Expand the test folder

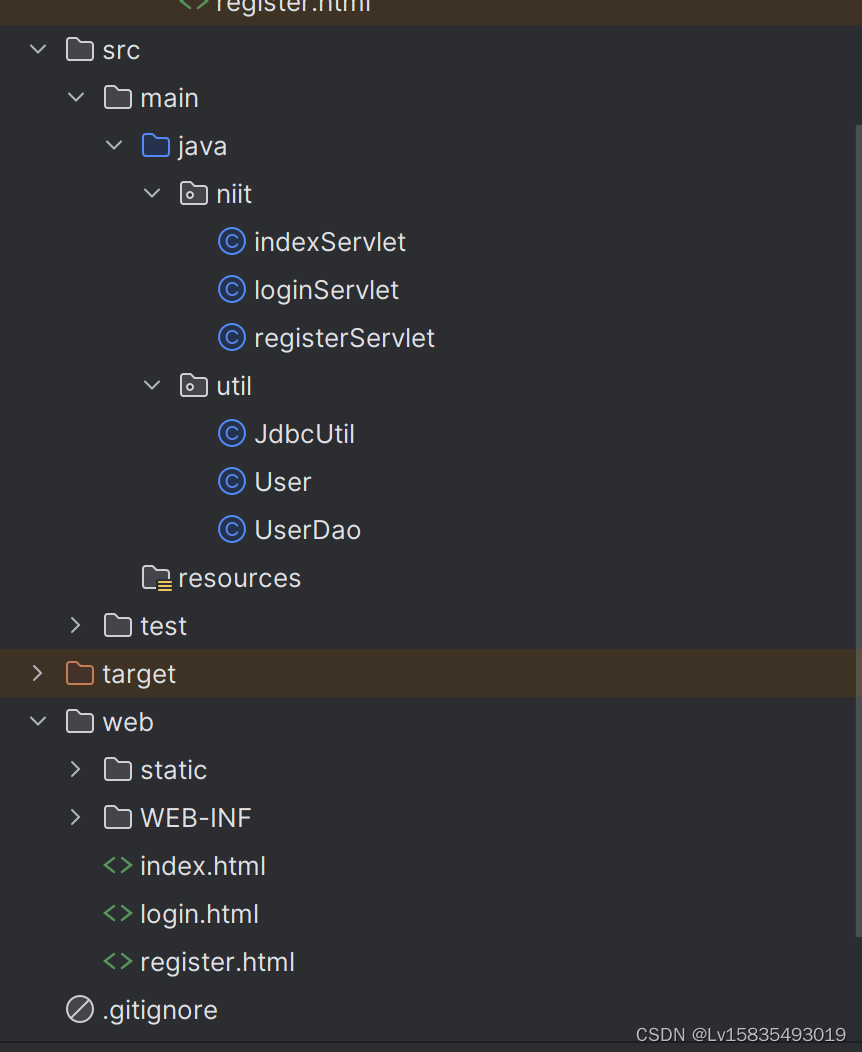coord(75,625)
